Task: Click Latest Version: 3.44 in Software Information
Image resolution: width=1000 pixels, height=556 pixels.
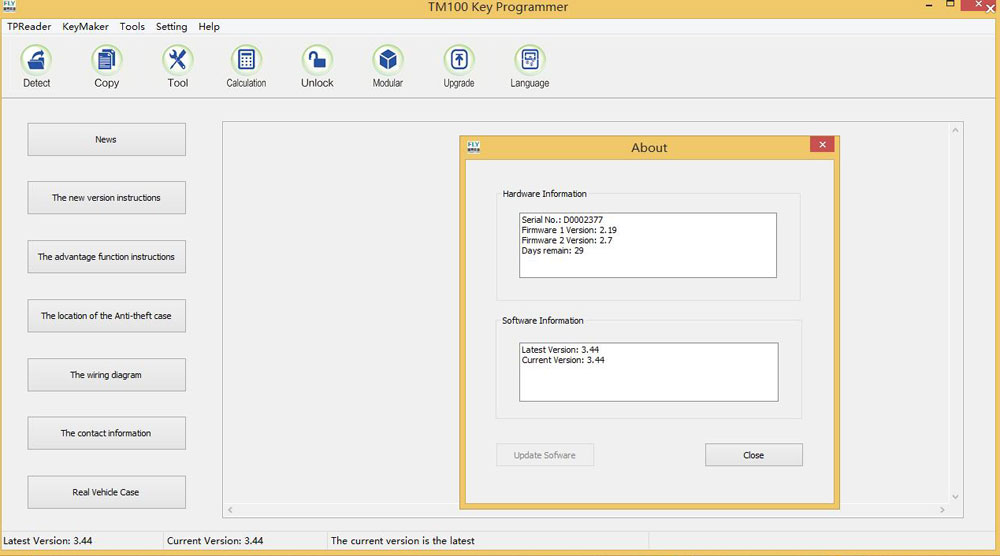Action: tap(560, 349)
